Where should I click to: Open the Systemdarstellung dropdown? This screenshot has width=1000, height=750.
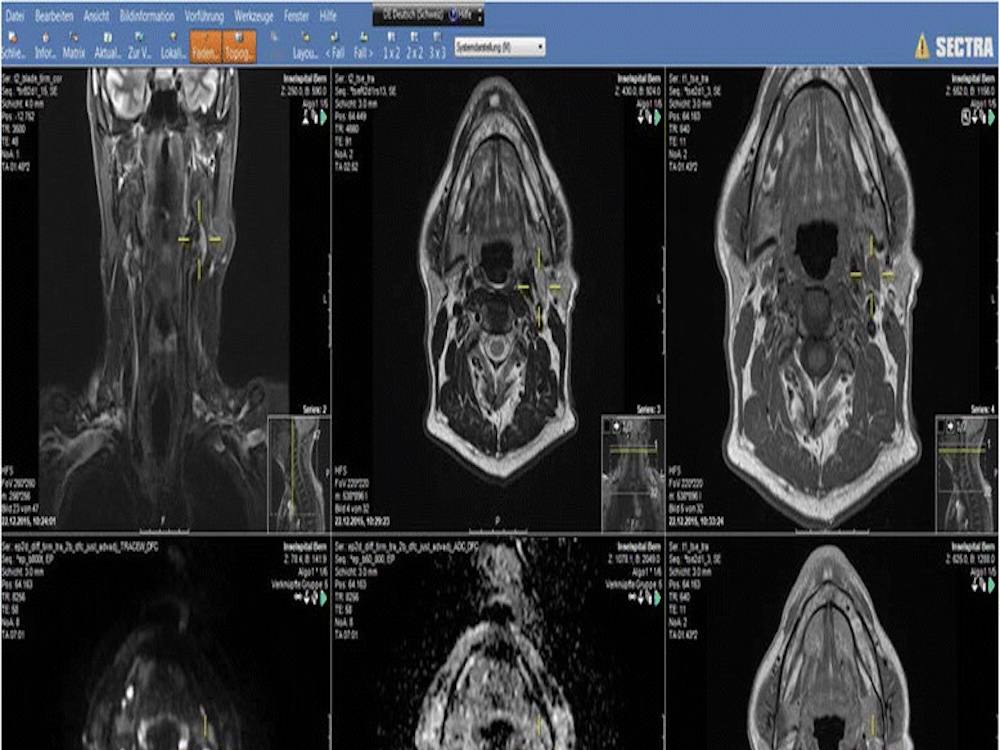(x=499, y=47)
